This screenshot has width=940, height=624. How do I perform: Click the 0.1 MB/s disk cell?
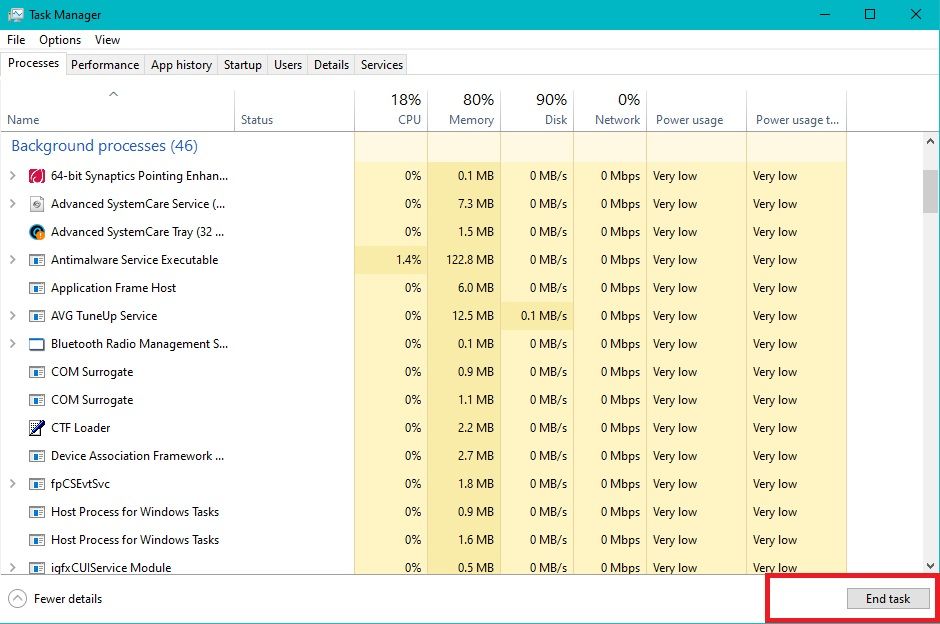pyautogui.click(x=537, y=315)
